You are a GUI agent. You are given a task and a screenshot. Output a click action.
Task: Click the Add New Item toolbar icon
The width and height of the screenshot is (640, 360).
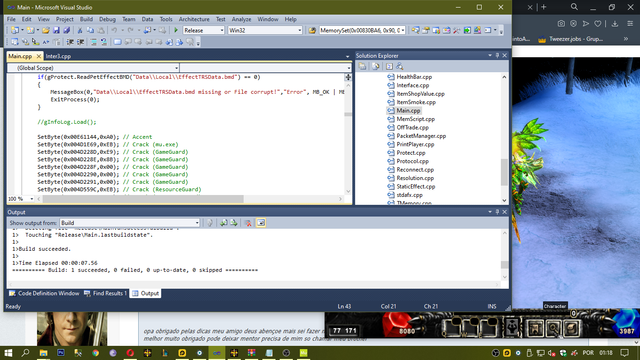pos(30,30)
